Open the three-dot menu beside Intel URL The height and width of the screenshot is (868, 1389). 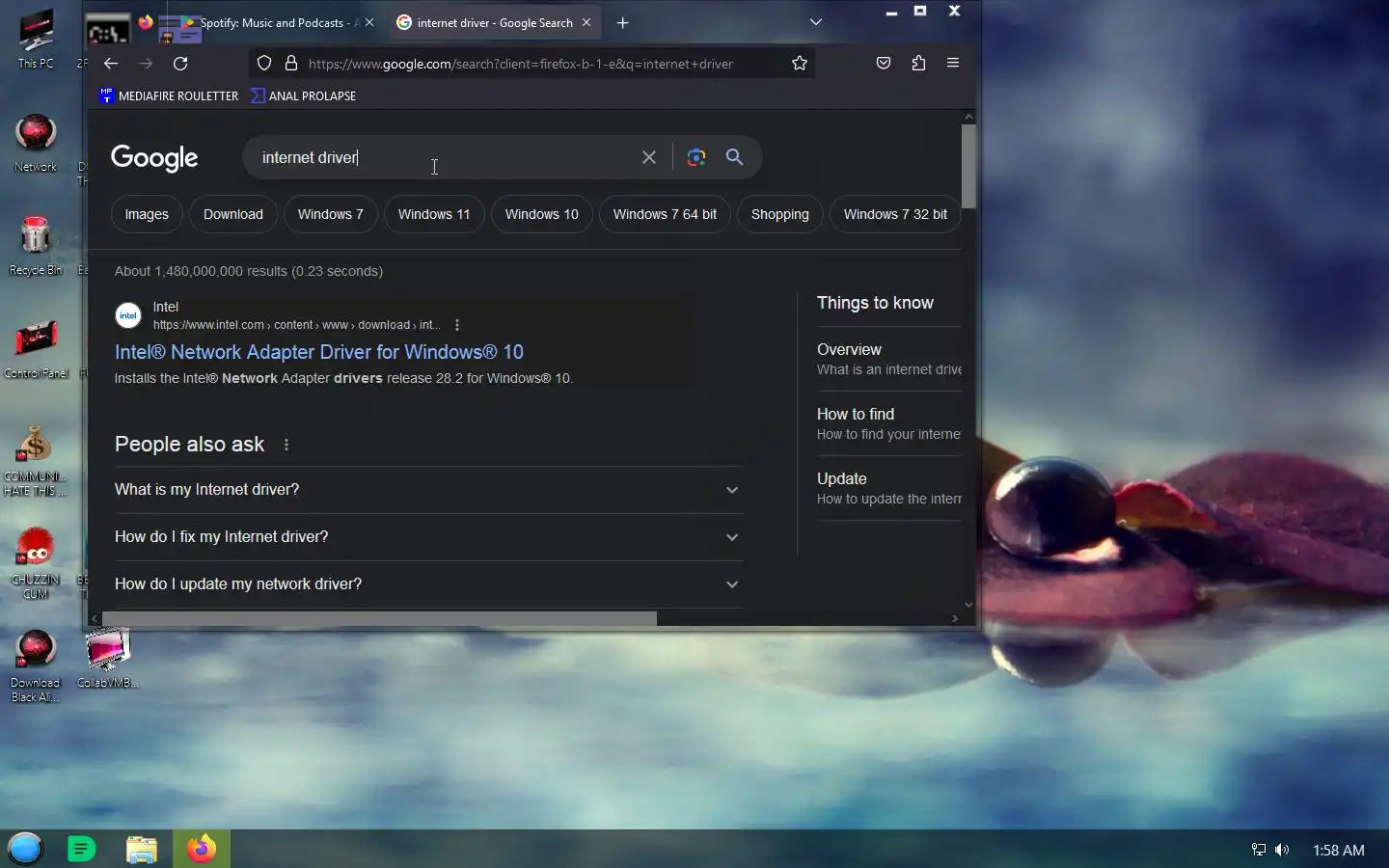[x=457, y=325]
